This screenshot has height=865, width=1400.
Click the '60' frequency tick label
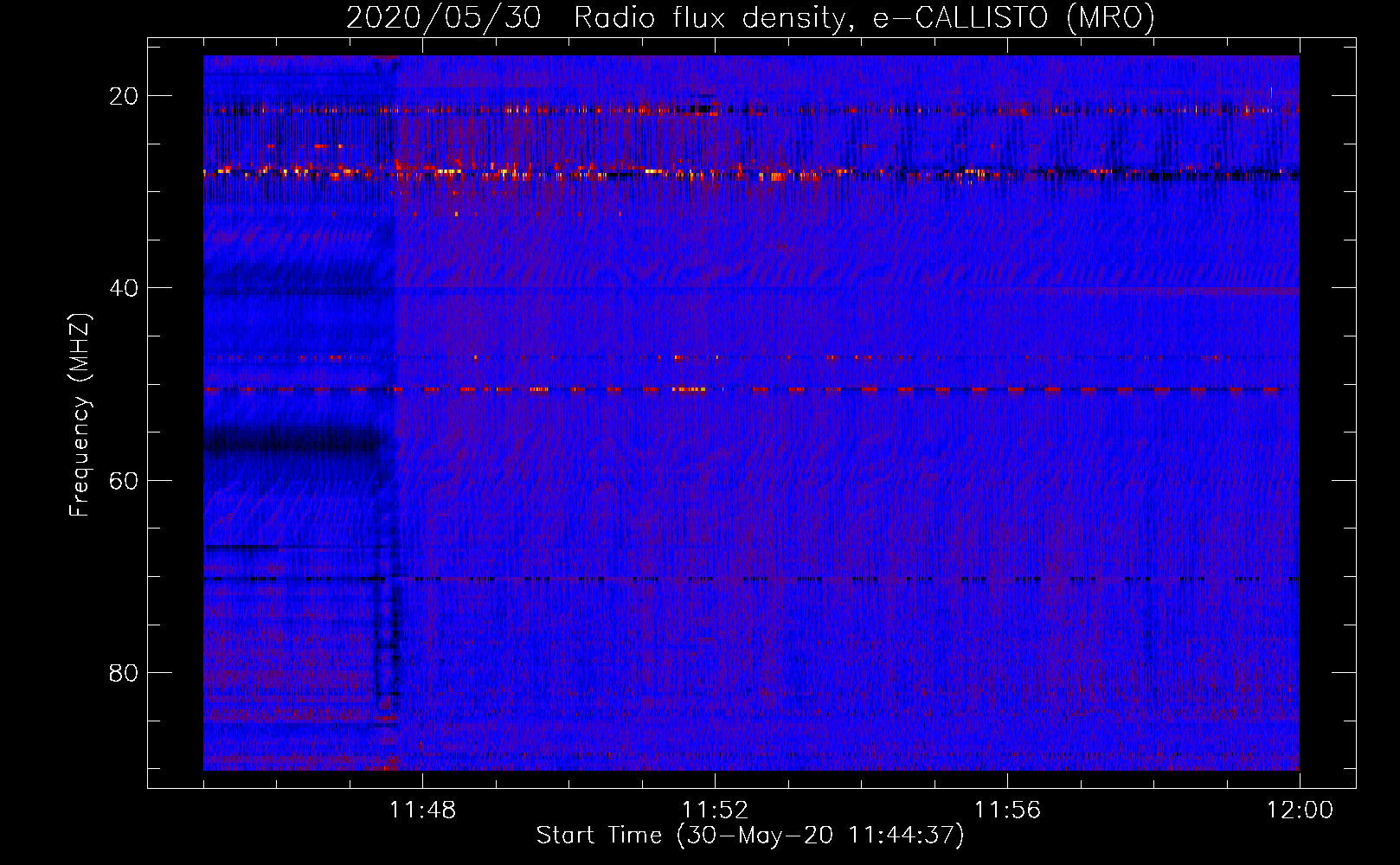tap(124, 480)
